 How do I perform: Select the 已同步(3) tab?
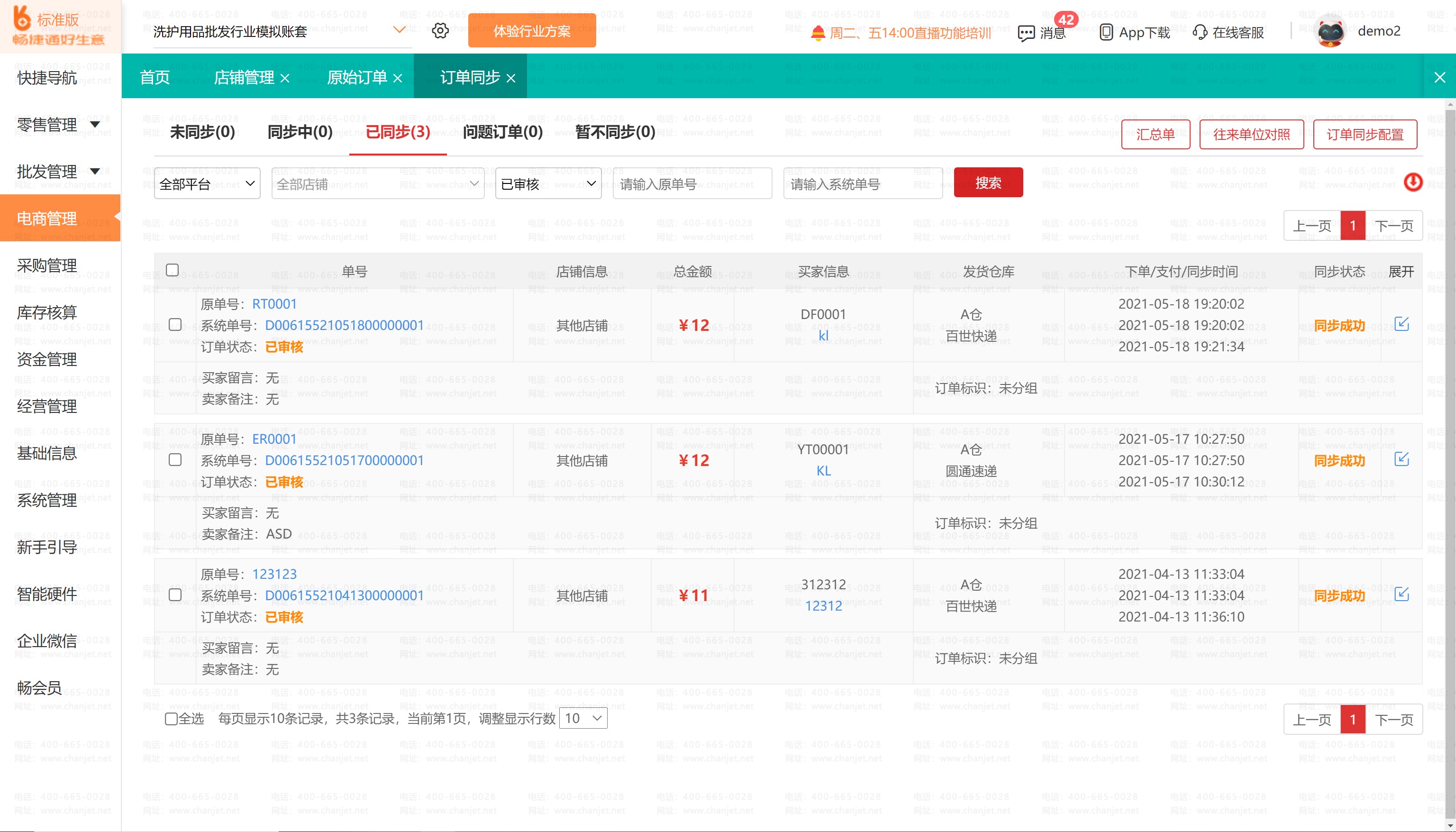[x=398, y=132]
